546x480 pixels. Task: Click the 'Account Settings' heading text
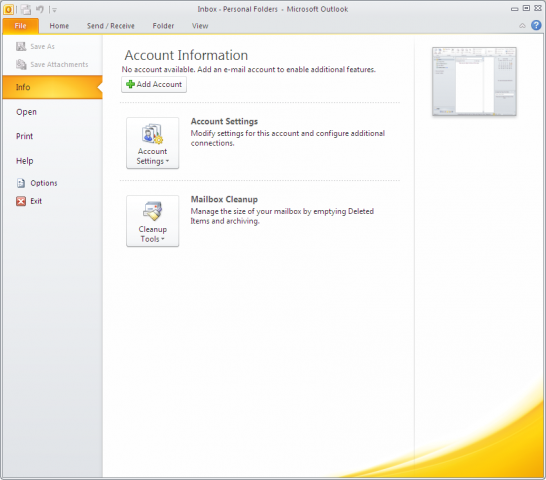tap(224, 121)
